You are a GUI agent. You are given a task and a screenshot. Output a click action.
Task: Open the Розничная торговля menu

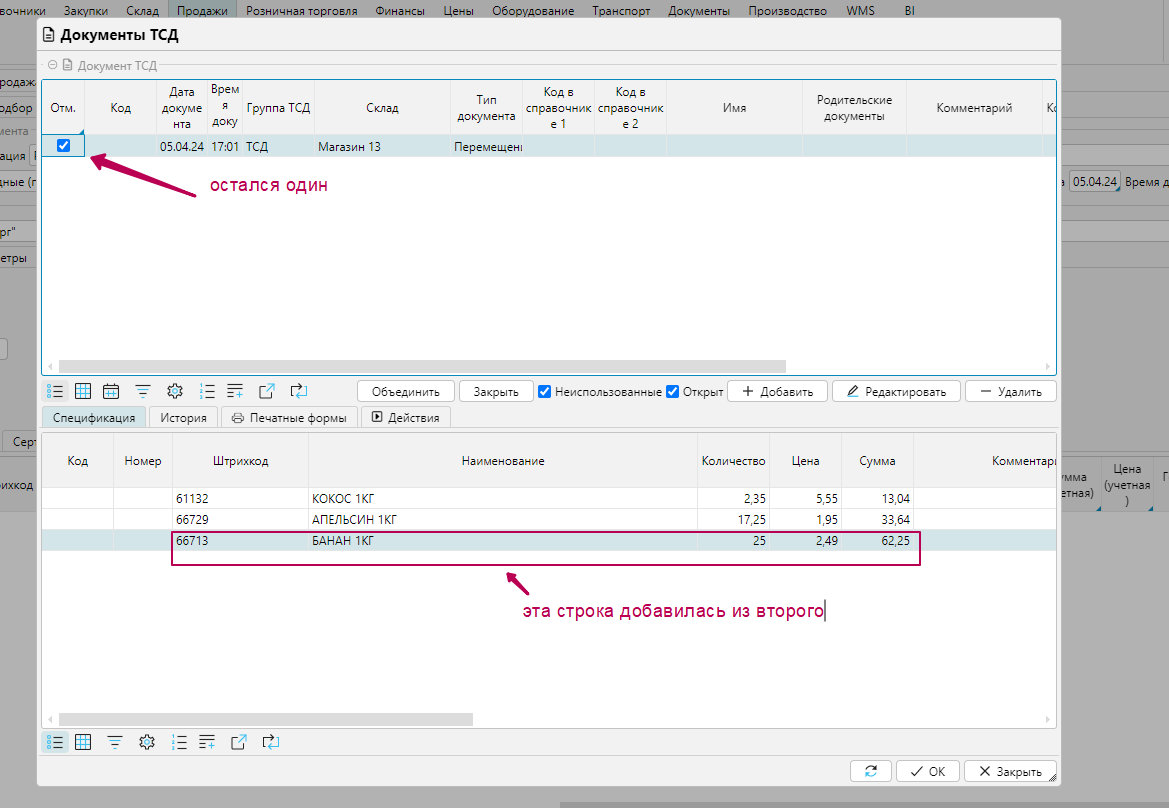(302, 11)
